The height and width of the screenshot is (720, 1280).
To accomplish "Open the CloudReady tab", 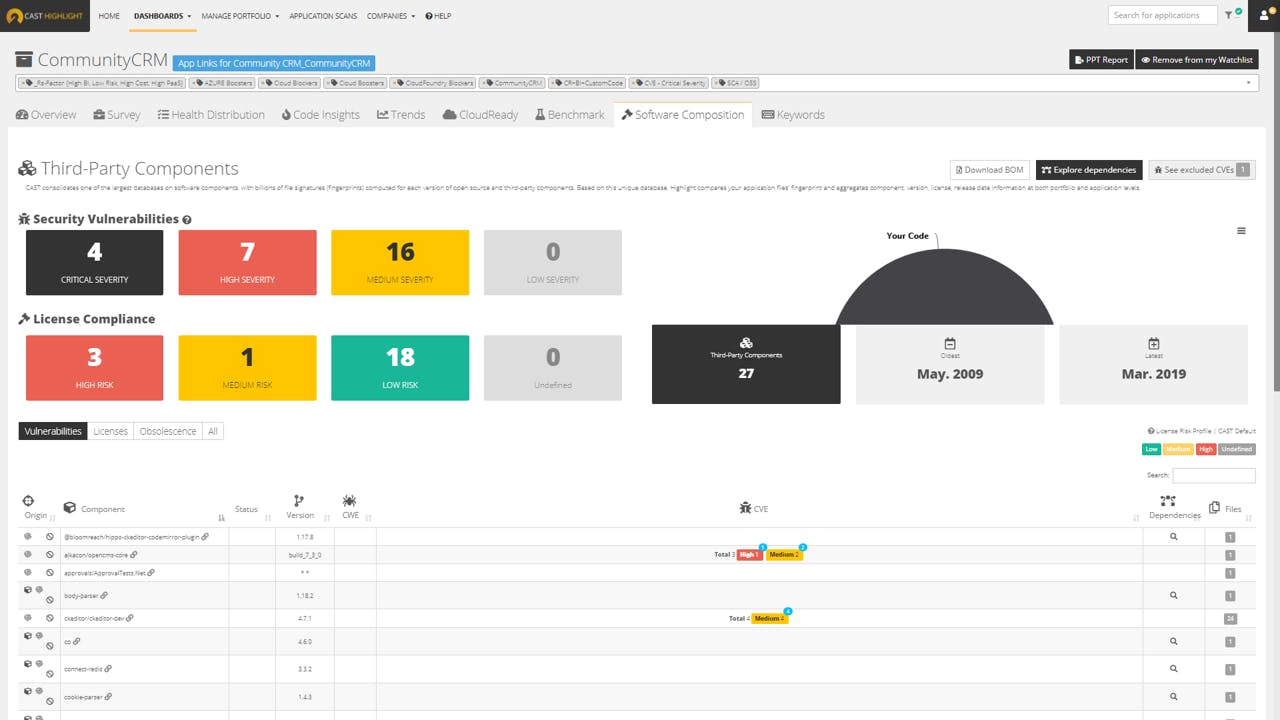I will [480, 115].
